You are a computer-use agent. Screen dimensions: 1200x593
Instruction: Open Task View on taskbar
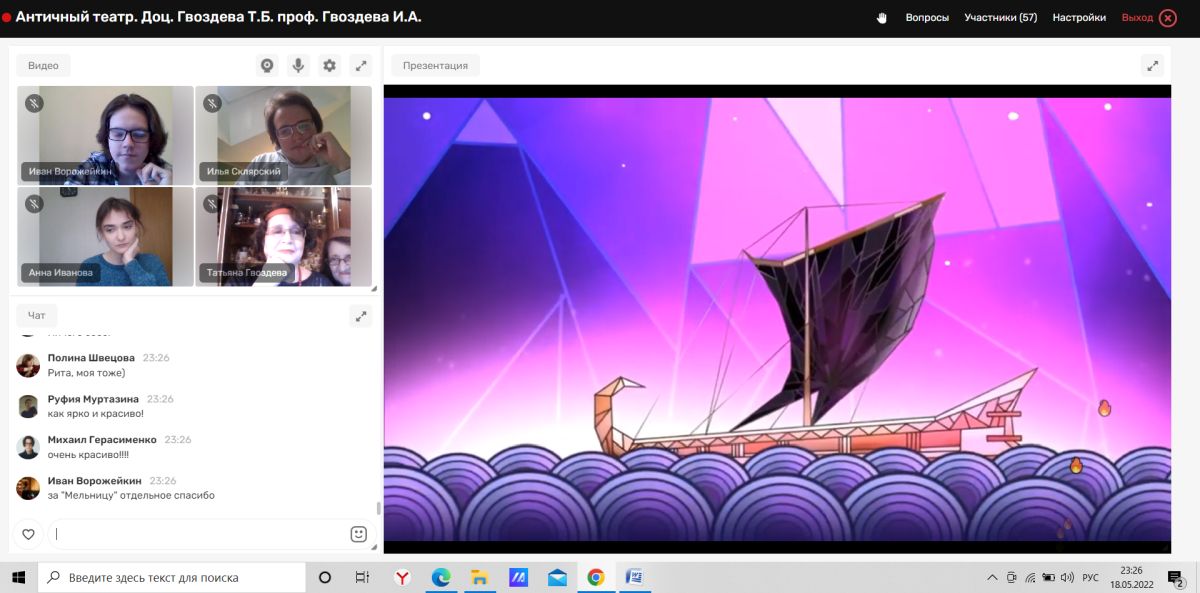click(363, 577)
